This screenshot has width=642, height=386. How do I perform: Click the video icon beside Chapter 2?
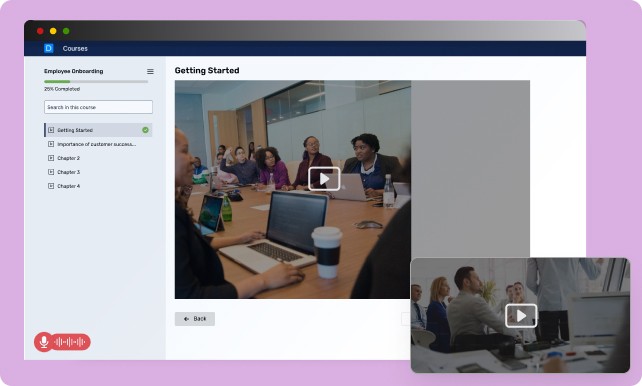click(51, 158)
